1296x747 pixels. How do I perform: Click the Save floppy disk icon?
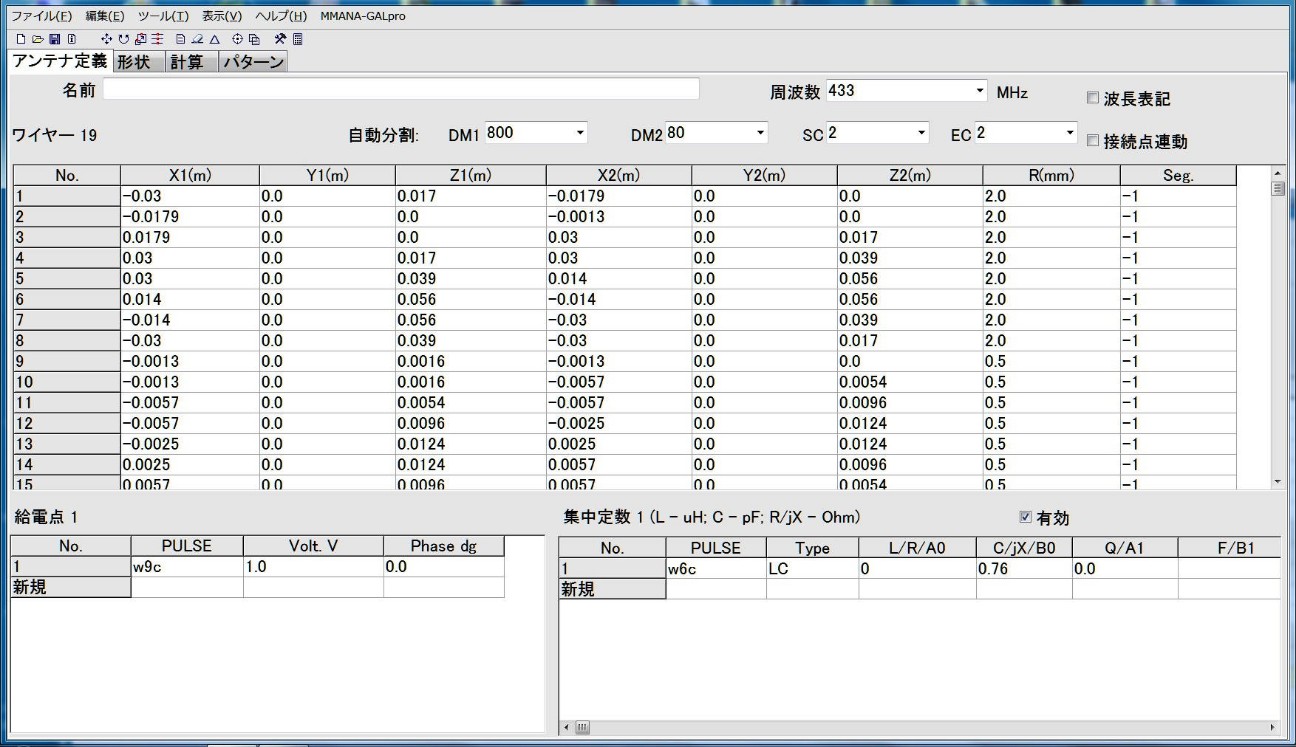55,39
